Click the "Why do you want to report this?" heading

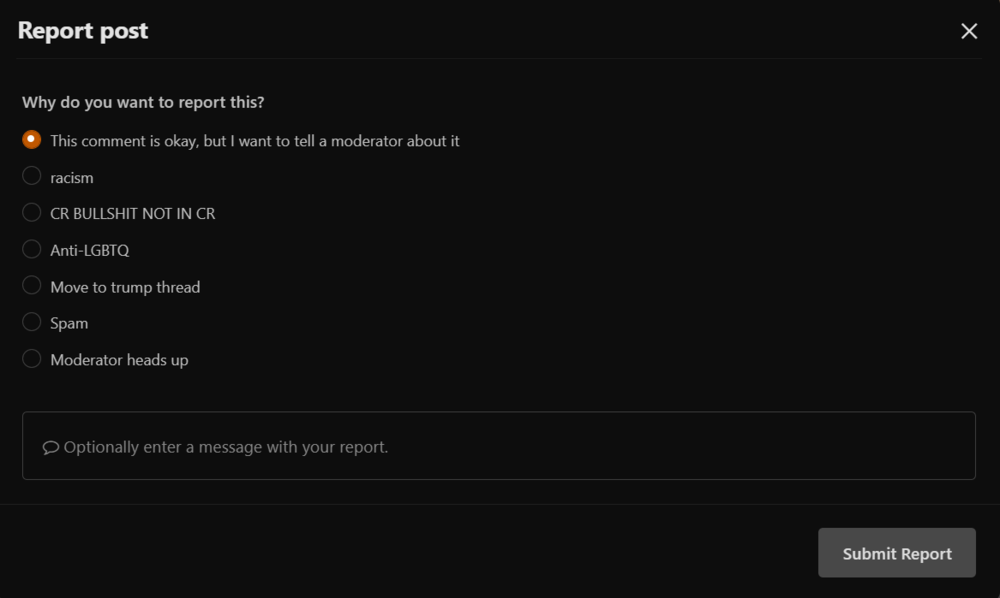tap(143, 102)
